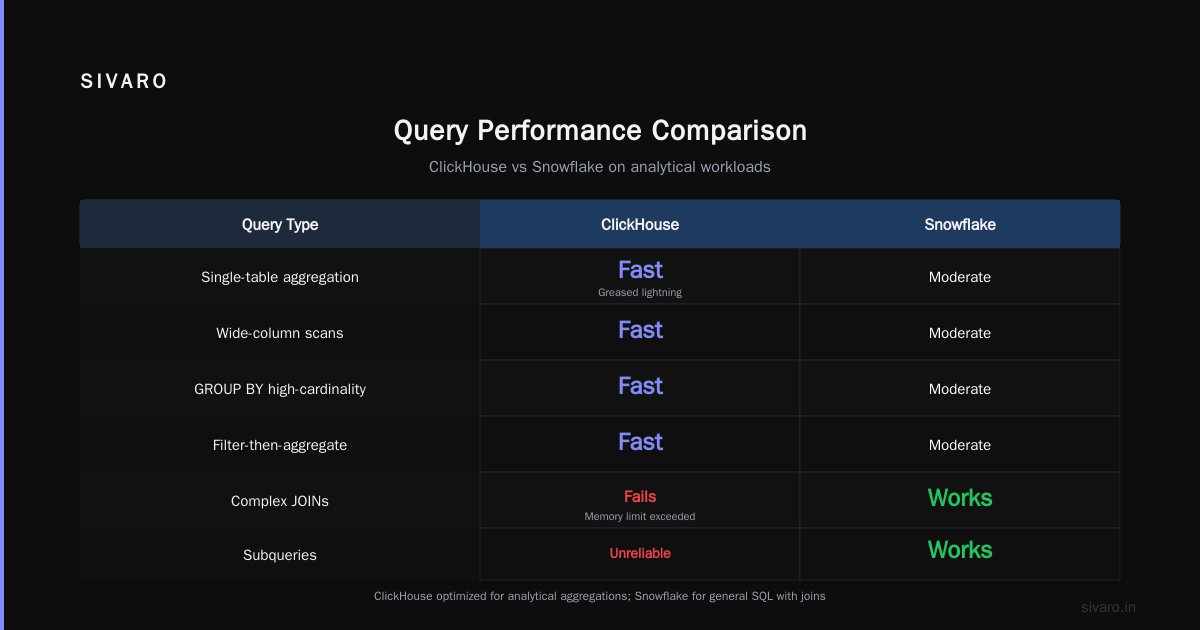The height and width of the screenshot is (630, 1200).
Task: Click "Unreliable" in the Subqueries row
Action: click(640, 553)
